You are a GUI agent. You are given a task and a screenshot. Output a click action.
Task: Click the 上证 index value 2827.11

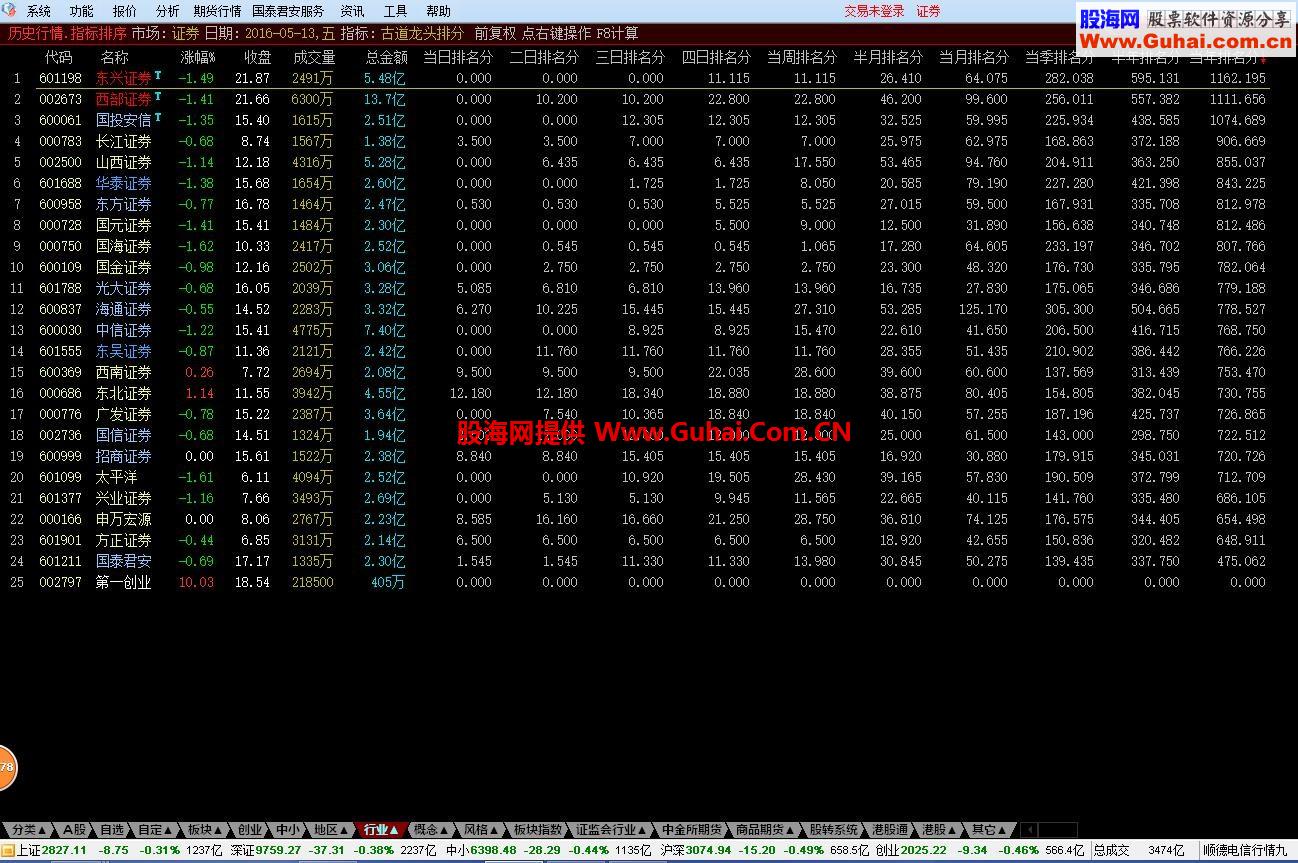[64, 850]
